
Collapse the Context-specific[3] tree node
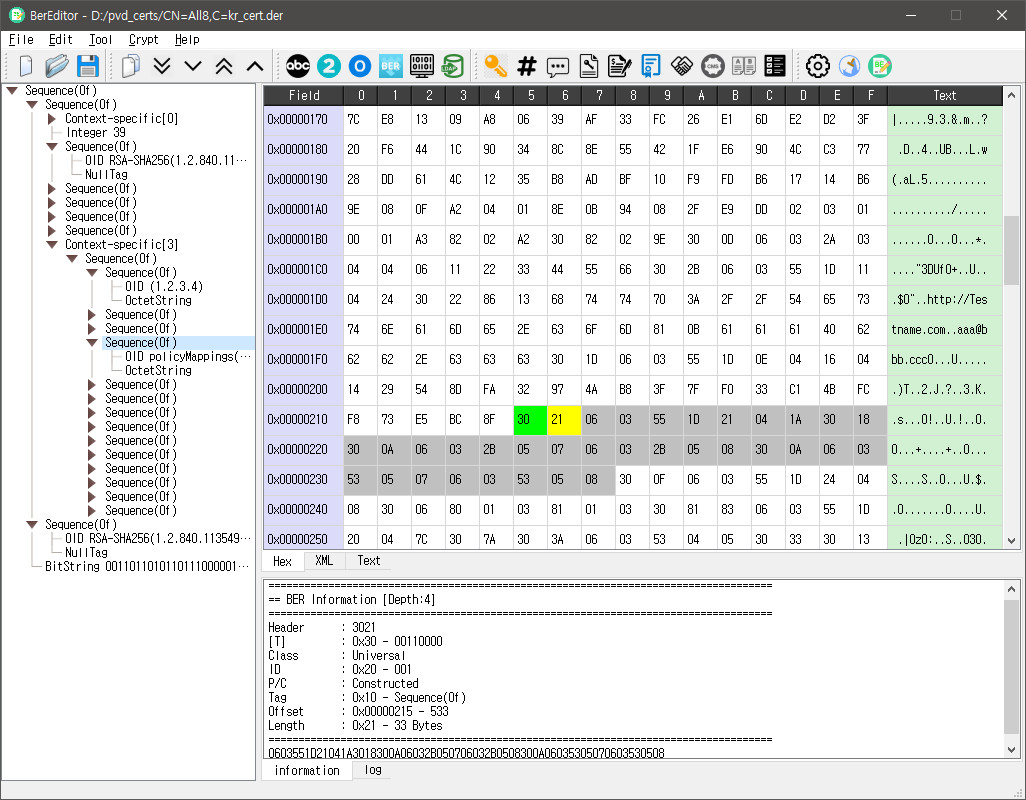53,245
